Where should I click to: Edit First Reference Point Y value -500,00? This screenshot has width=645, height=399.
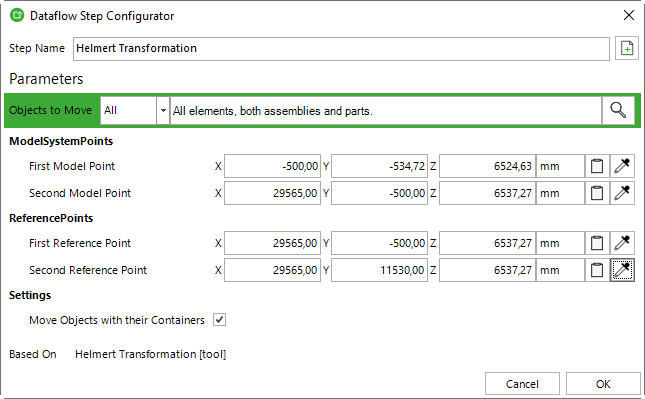379,243
